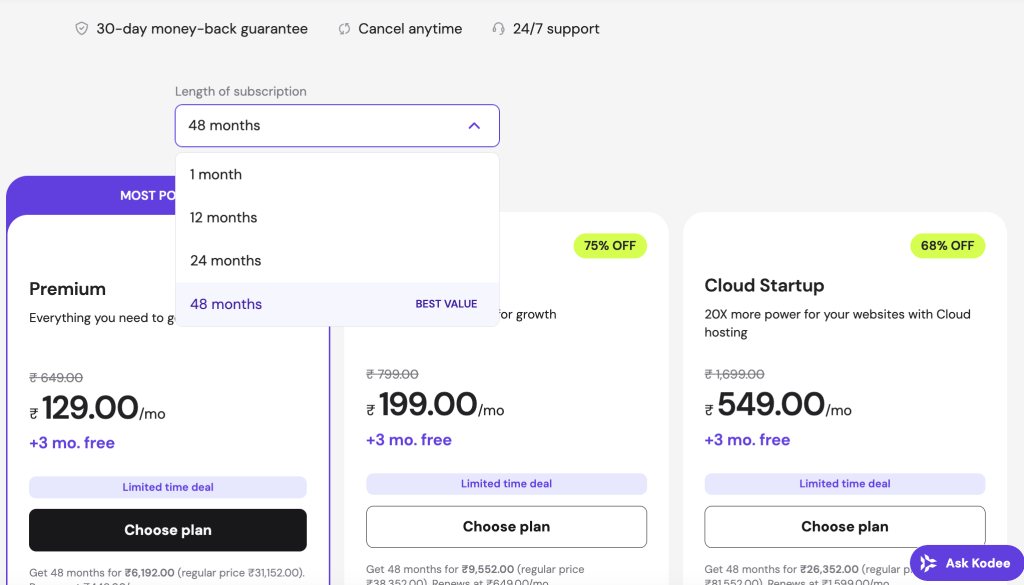The width and height of the screenshot is (1024, 585).
Task: Click the 24/7 support headset icon
Action: (498, 29)
